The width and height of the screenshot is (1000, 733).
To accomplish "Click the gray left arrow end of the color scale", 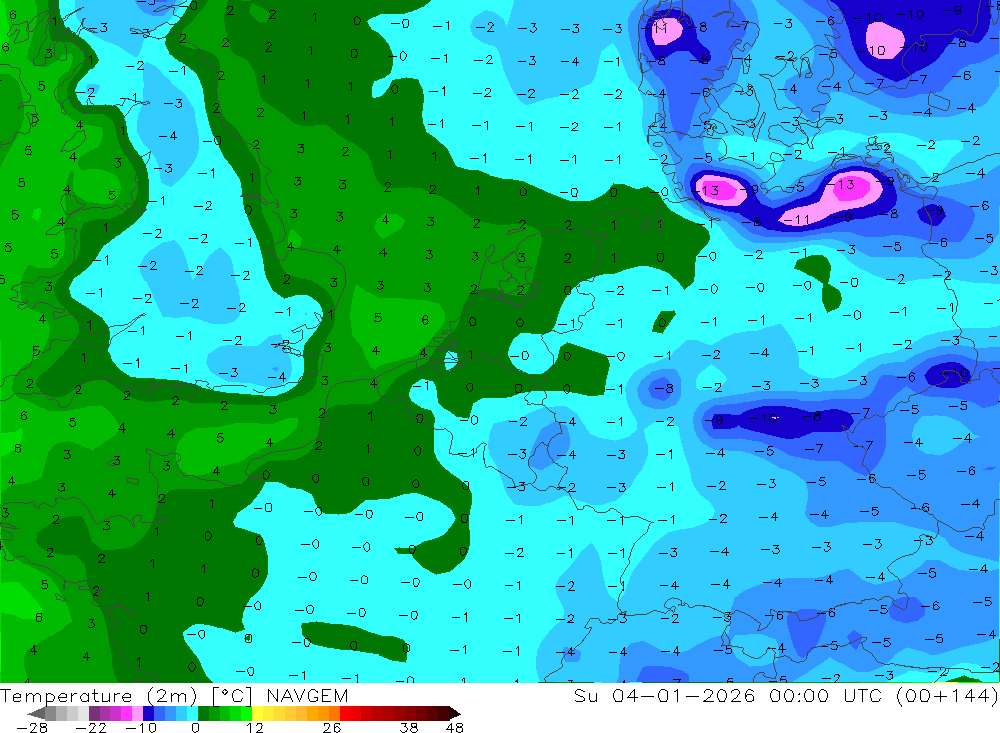I will [x=36, y=713].
